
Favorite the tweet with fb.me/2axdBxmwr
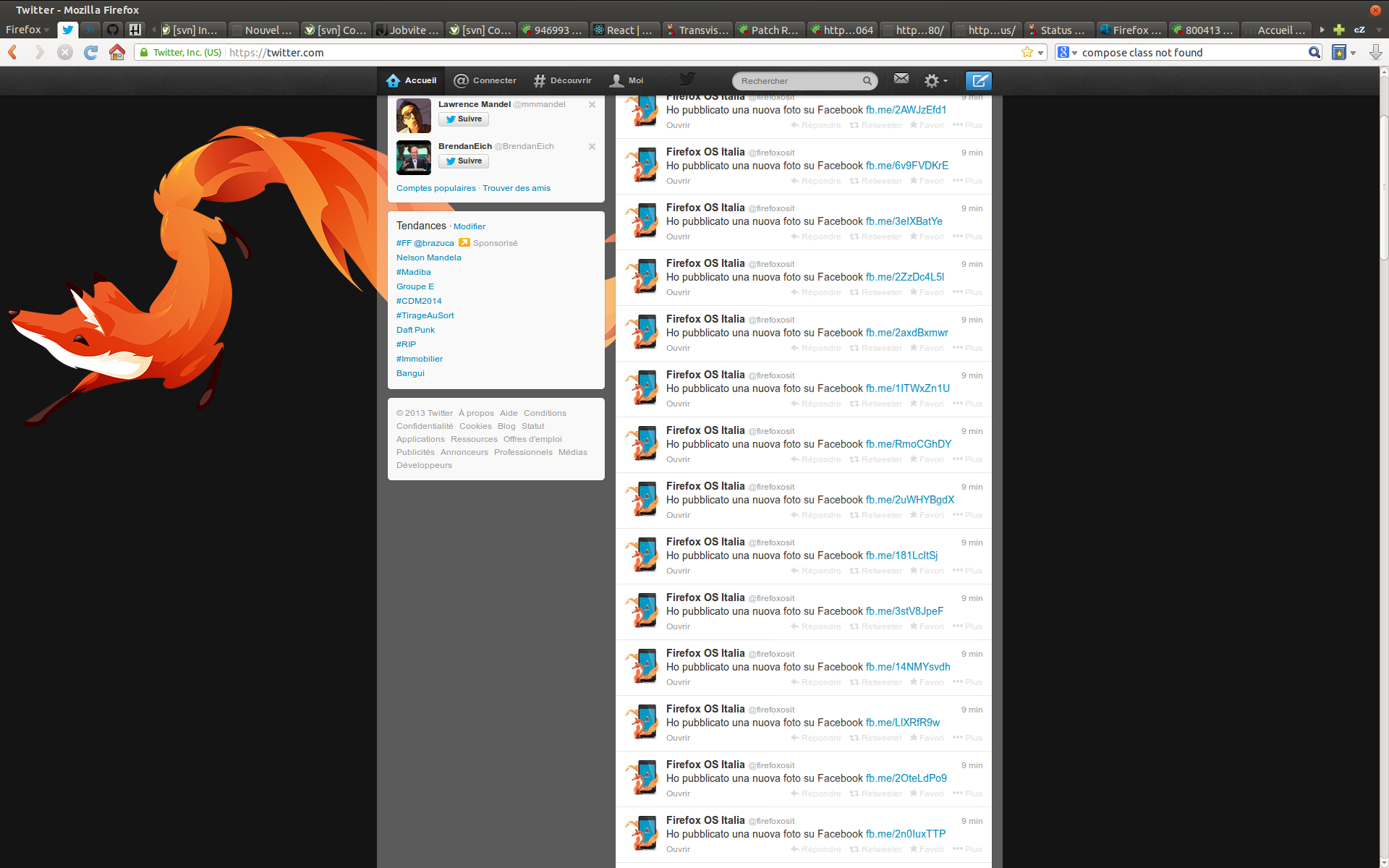[927, 348]
